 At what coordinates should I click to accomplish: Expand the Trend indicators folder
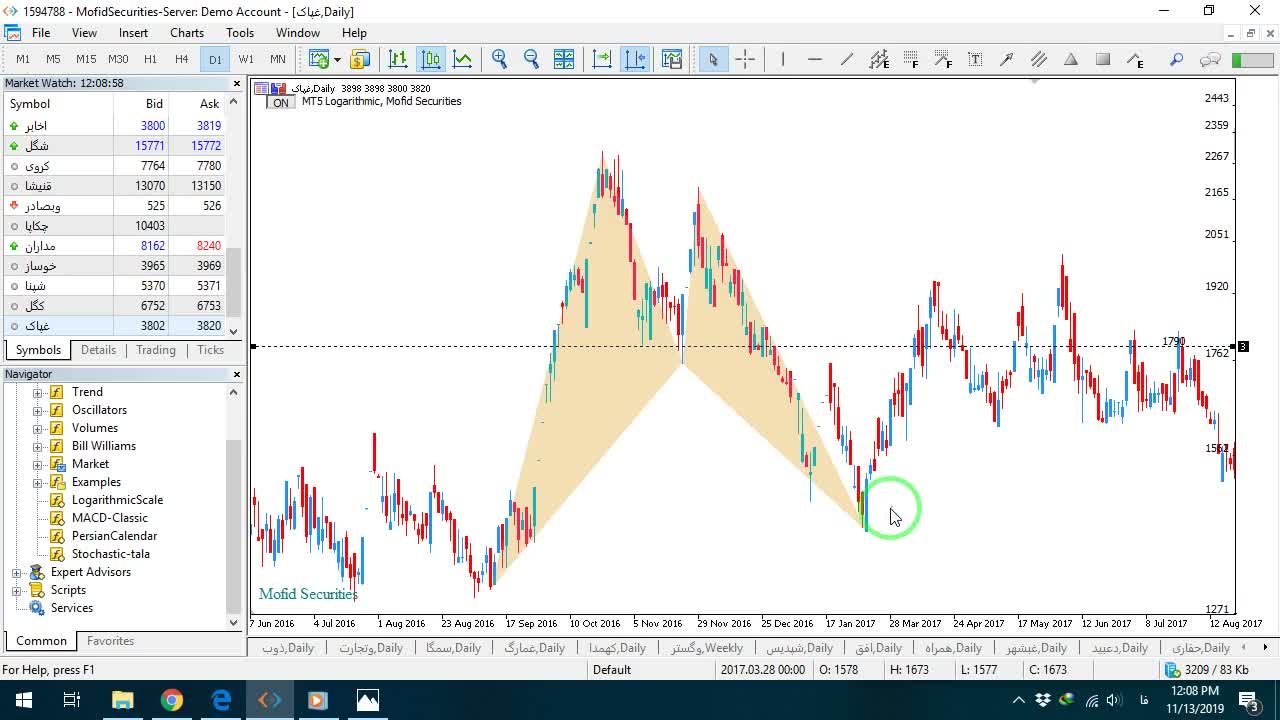coord(38,392)
